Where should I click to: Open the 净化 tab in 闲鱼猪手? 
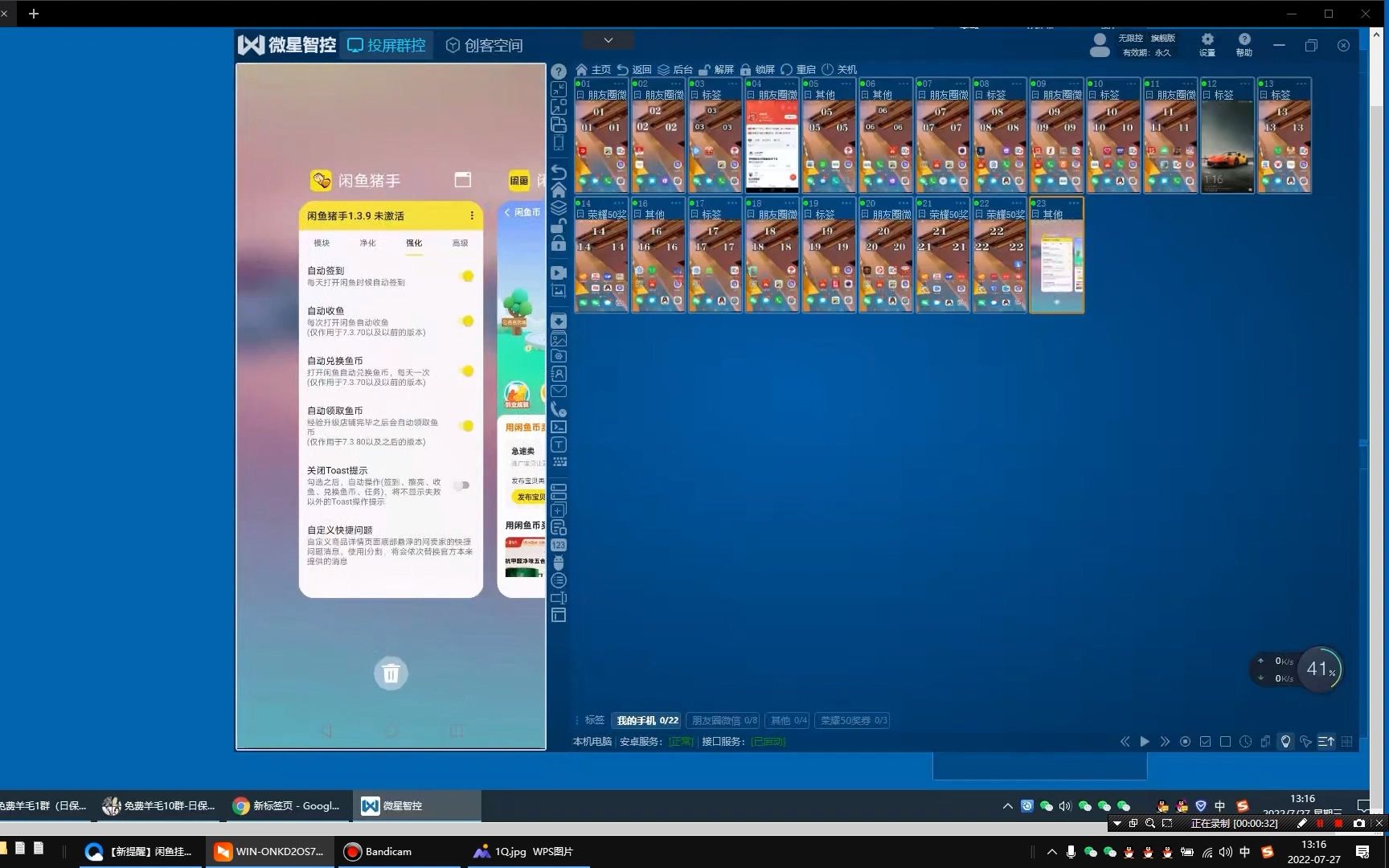(368, 243)
